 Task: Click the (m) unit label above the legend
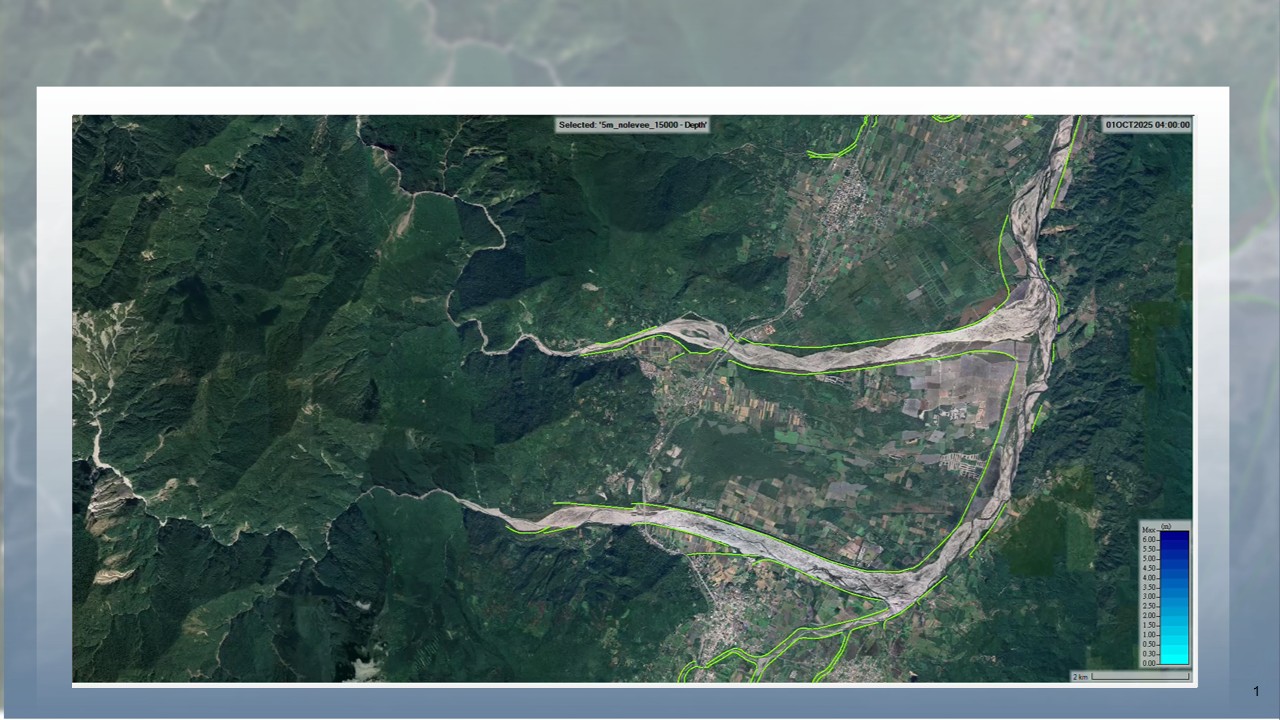click(1165, 527)
